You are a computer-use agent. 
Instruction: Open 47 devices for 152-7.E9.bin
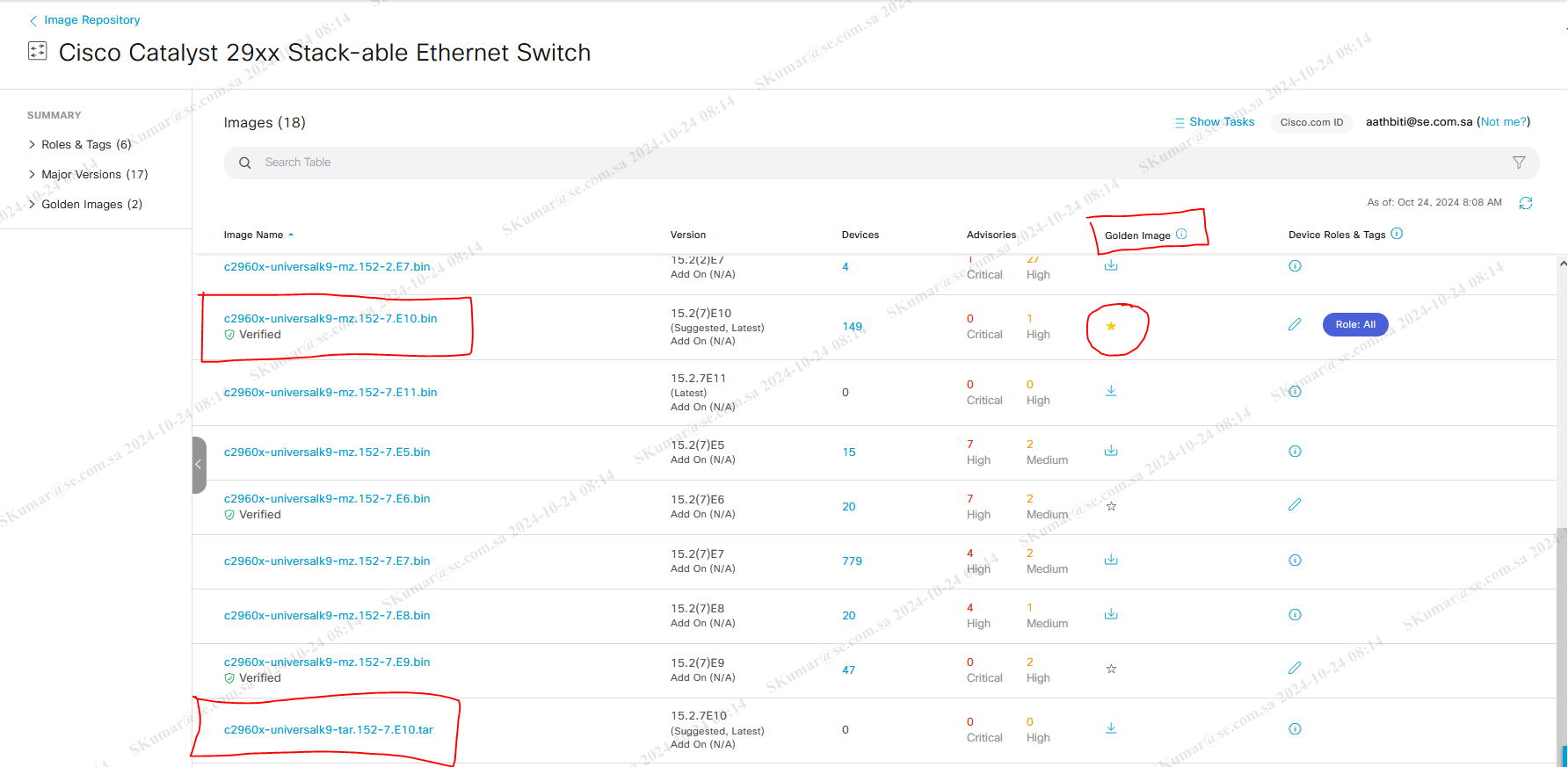849,669
